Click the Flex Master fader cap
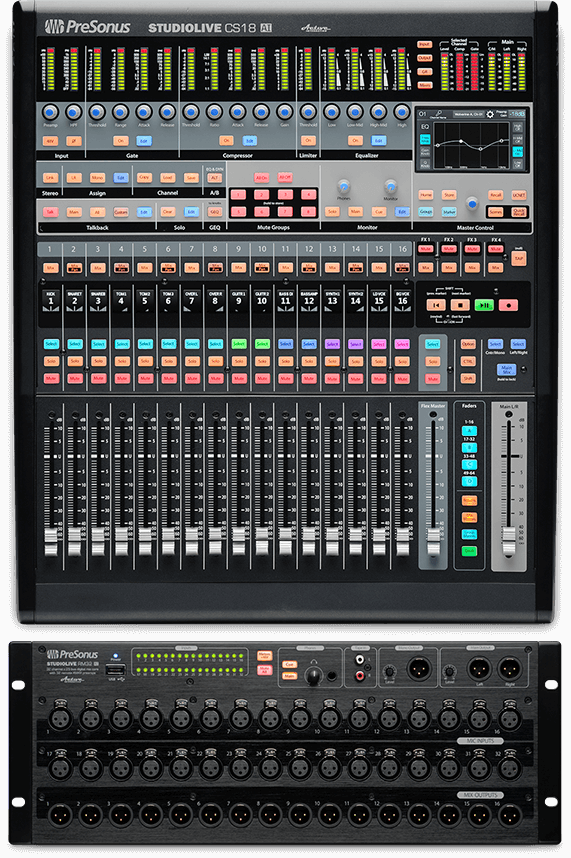571x858 pixels. tap(434, 542)
